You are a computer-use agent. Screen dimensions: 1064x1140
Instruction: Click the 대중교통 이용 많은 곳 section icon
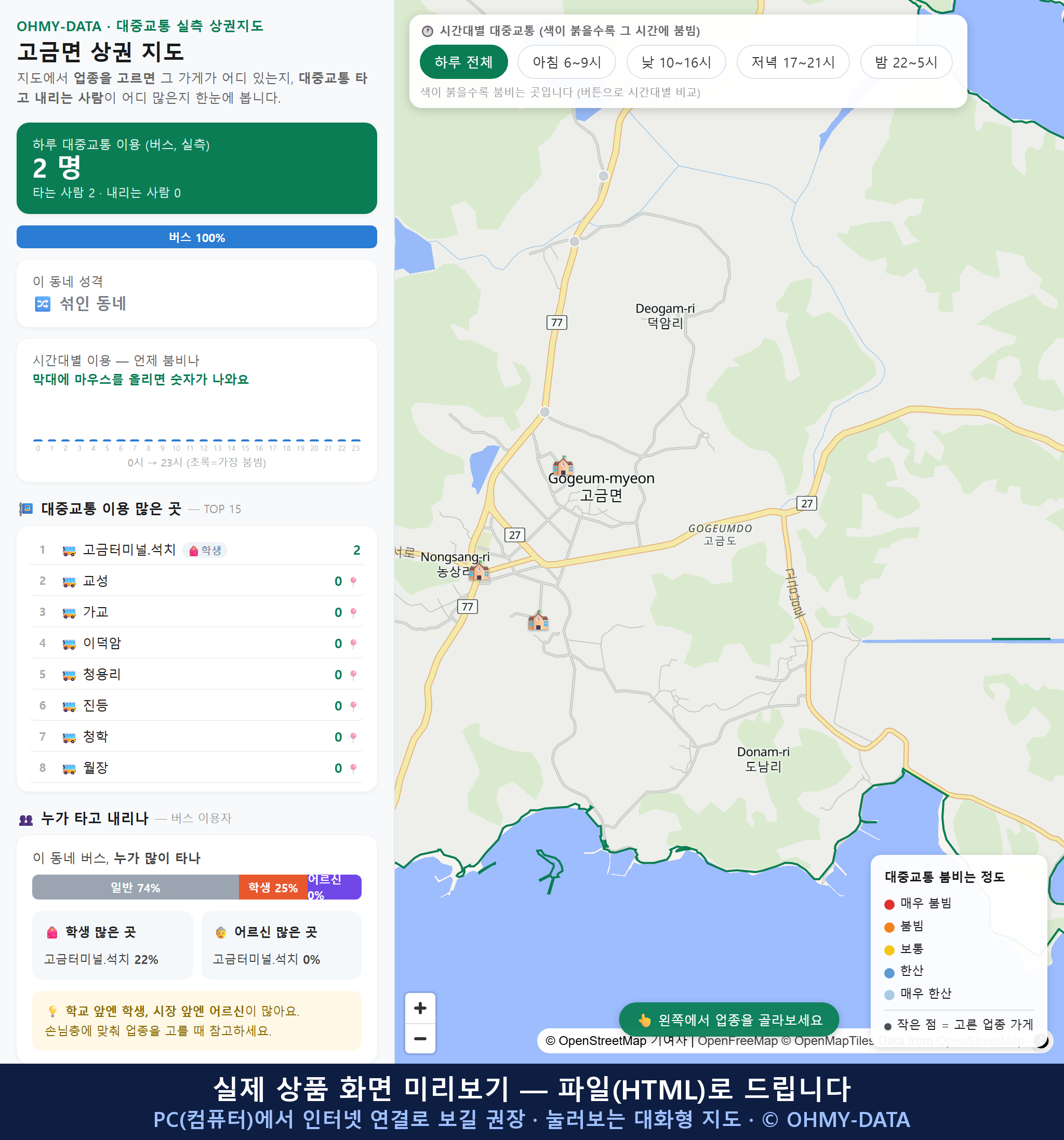click(x=26, y=508)
